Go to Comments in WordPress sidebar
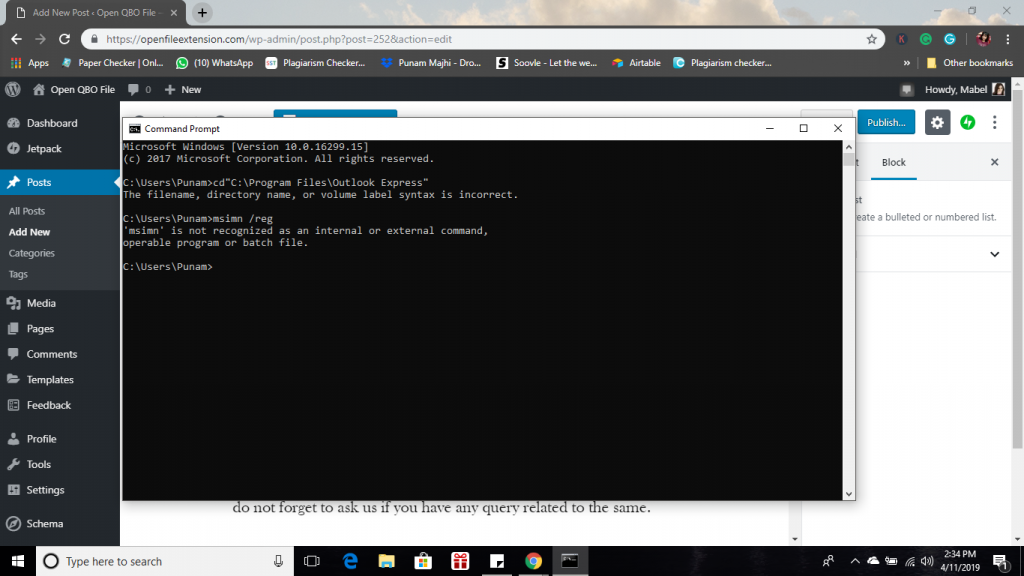Viewport: 1024px width, 576px height. pyautogui.click(x=52, y=354)
